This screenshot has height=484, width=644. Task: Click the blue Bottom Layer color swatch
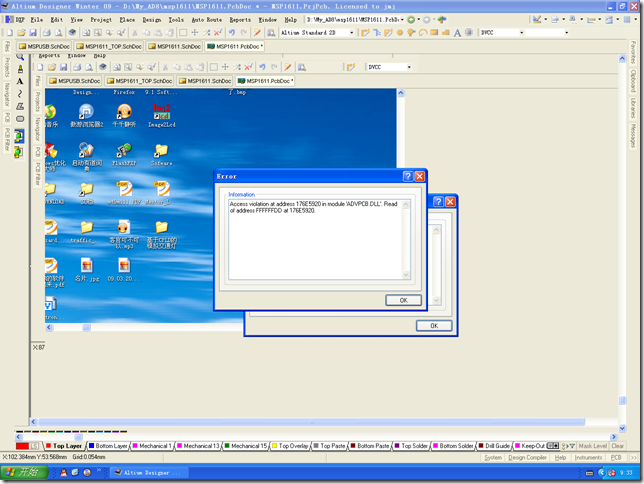click(x=92, y=446)
